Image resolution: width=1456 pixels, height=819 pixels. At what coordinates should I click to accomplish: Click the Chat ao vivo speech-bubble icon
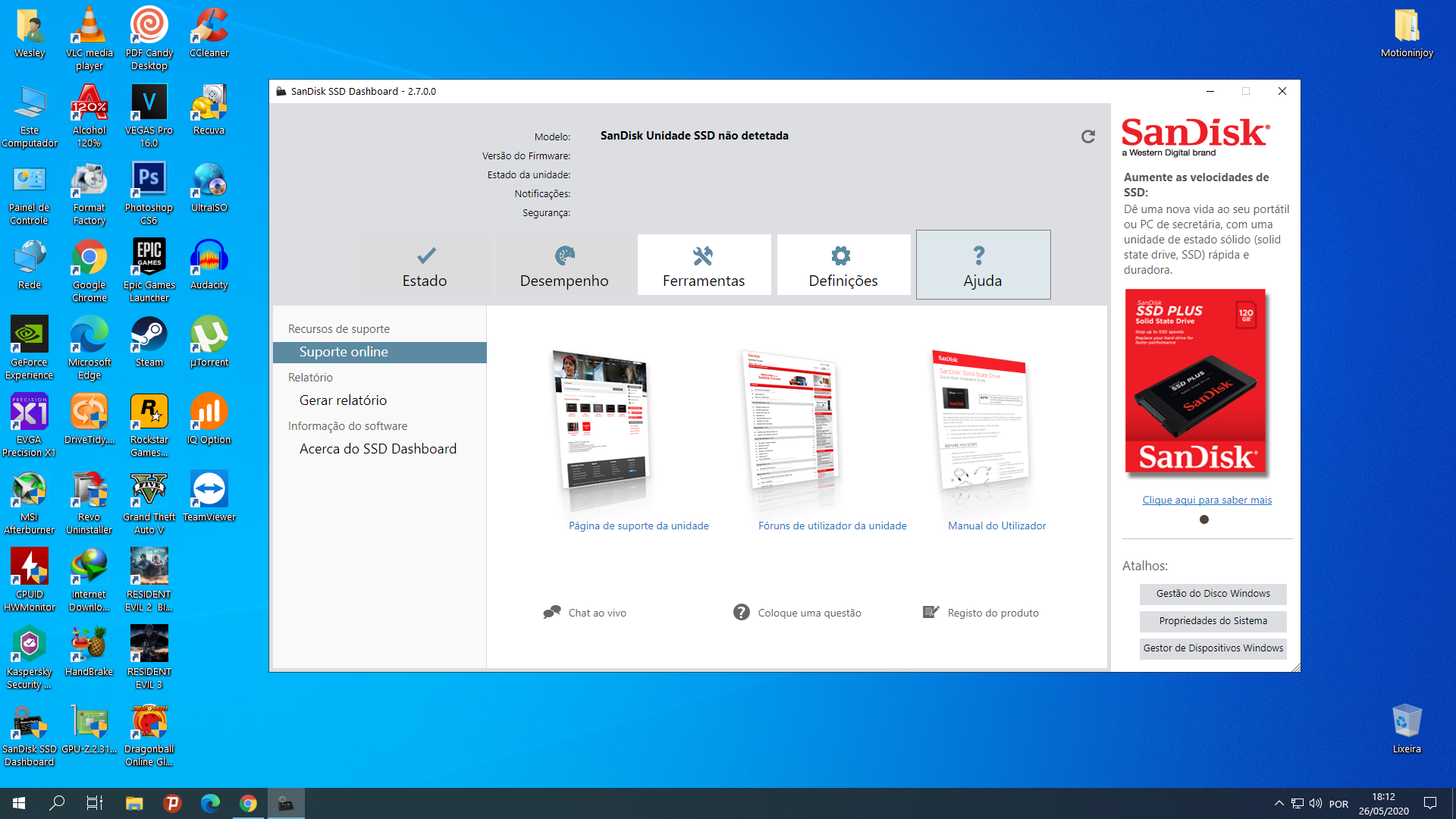pos(552,612)
